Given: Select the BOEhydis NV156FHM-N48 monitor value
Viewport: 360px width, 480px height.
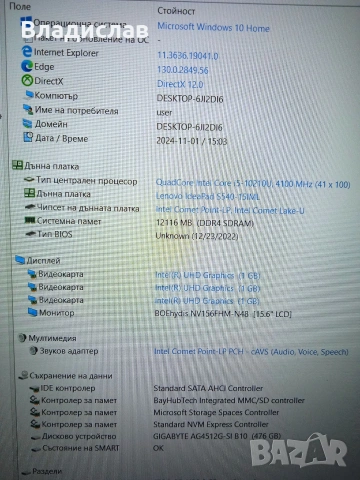Looking at the screenshot, I should click(223, 314).
